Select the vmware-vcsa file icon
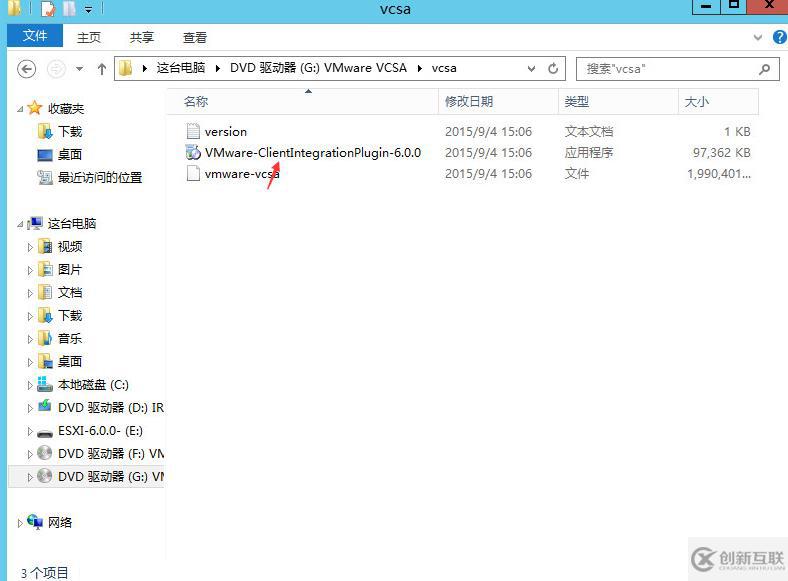The width and height of the screenshot is (788, 581). pos(193,173)
